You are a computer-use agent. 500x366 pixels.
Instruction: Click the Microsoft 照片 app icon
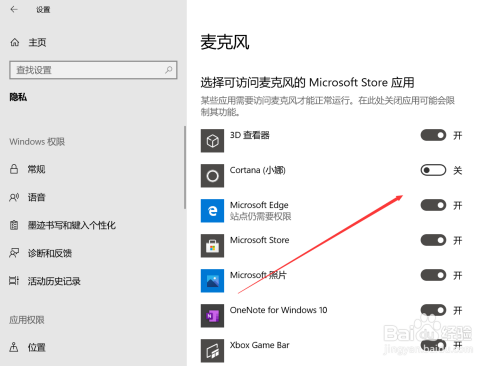212,281
